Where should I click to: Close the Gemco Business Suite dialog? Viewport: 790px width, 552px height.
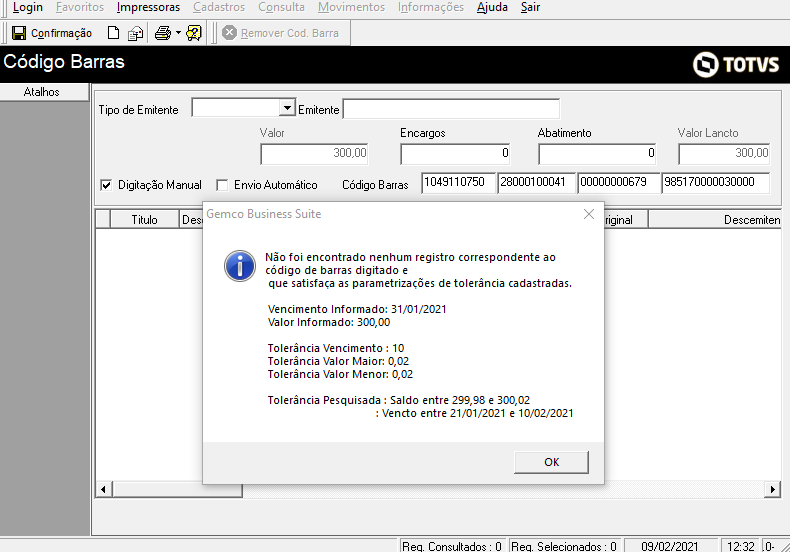tap(588, 214)
